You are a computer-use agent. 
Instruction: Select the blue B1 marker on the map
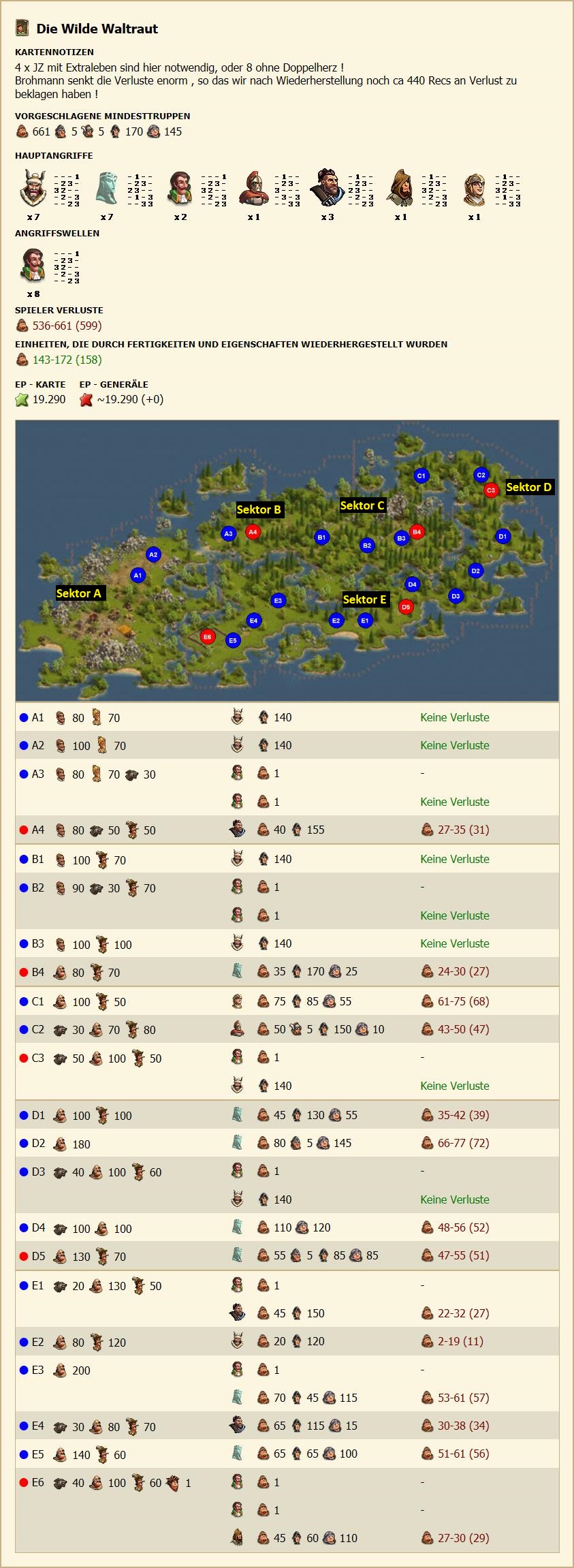[321, 537]
